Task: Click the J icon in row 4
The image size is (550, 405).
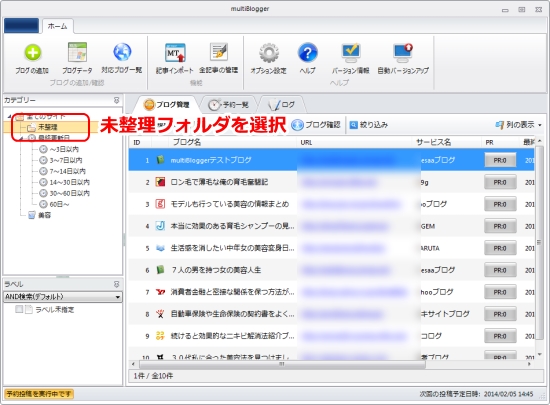Action: (x=160, y=226)
